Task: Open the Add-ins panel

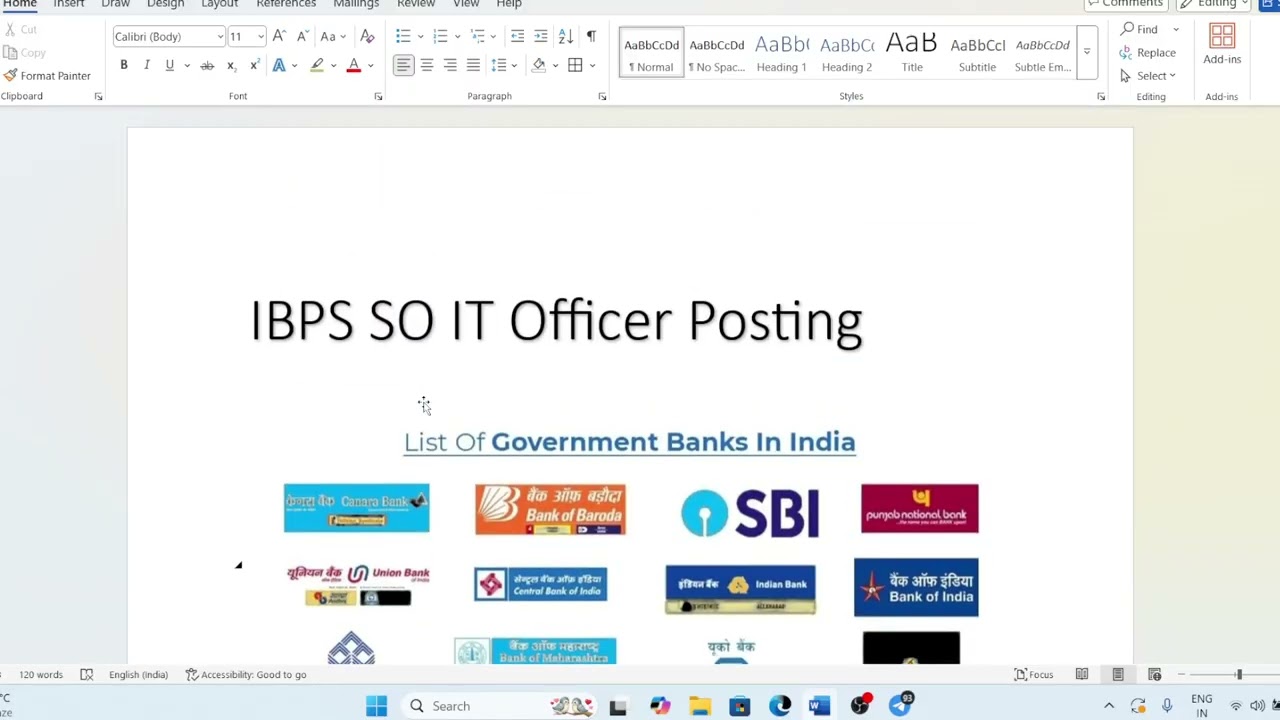Action: coord(1222,45)
